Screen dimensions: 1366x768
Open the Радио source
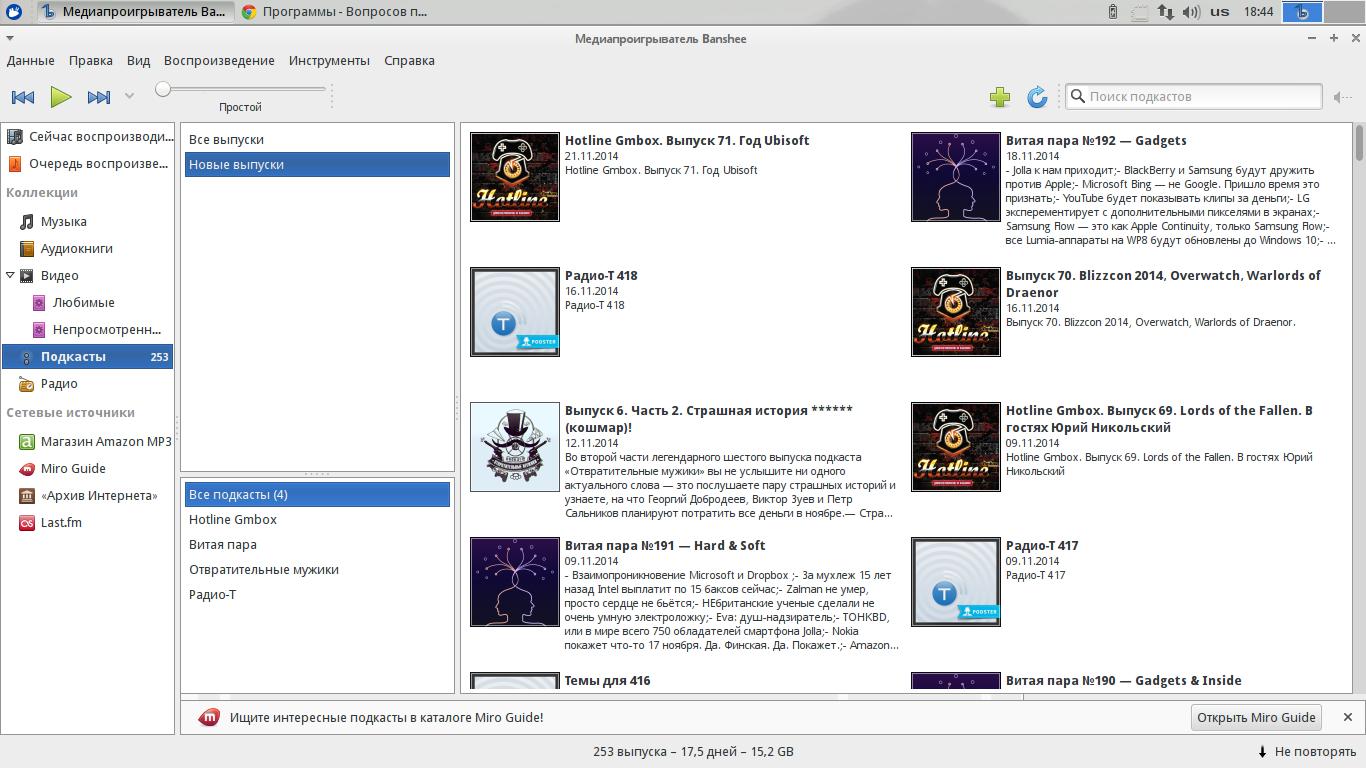[88, 384]
